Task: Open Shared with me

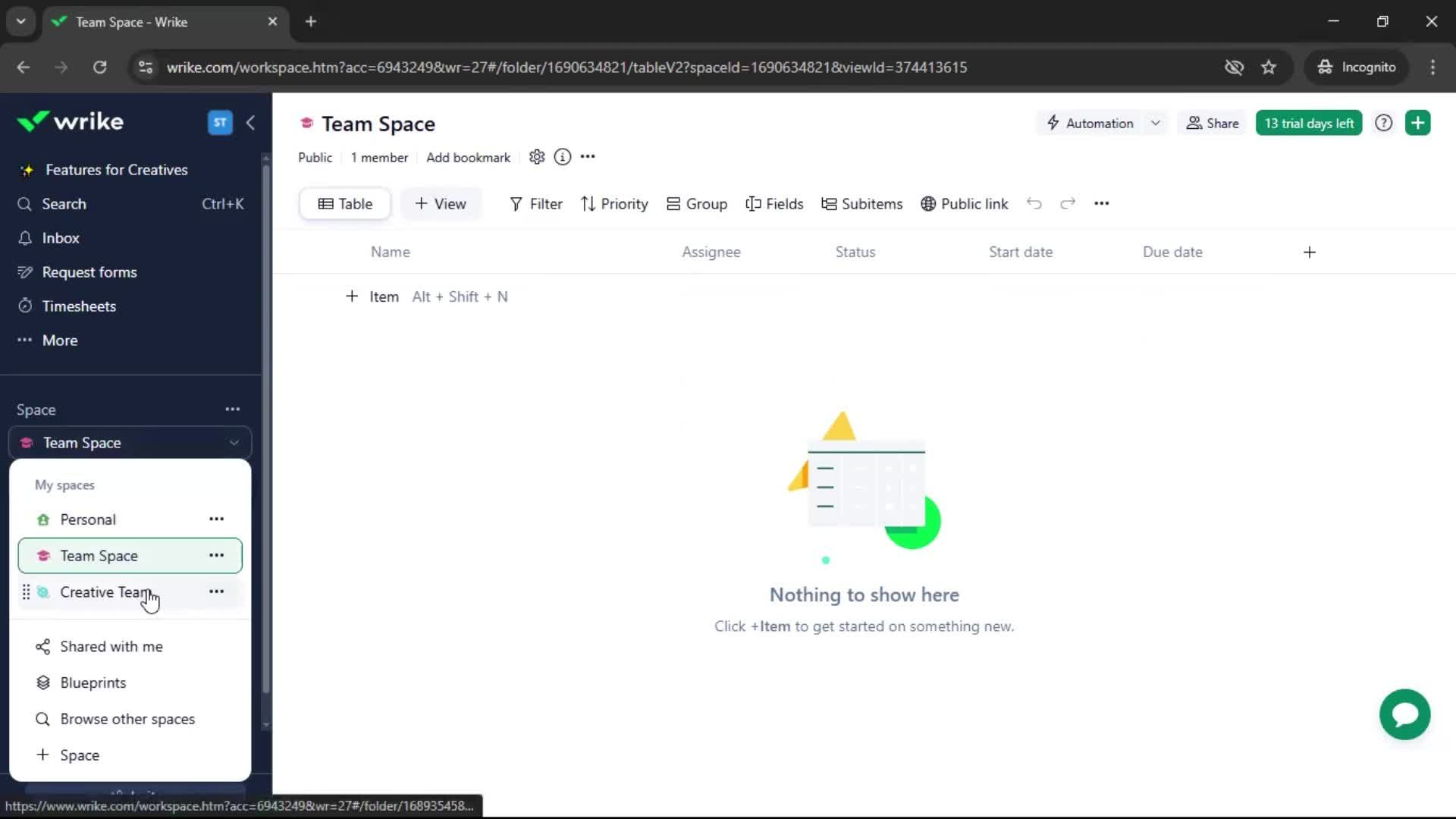Action: click(x=111, y=647)
